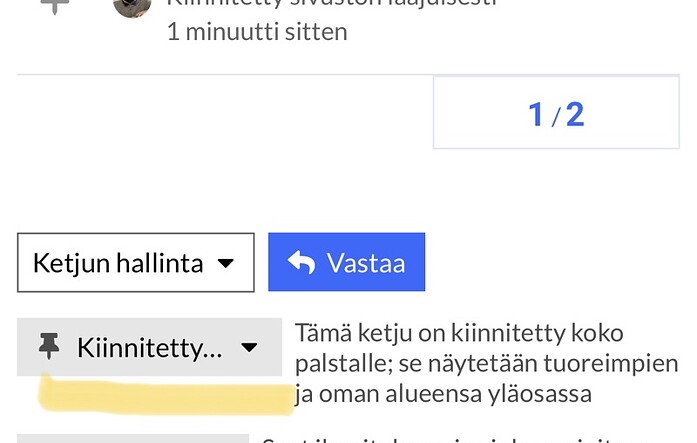Click the caret arrow next to Kiinnitetty…
Viewport: 697px width, 443px height.
250,347
